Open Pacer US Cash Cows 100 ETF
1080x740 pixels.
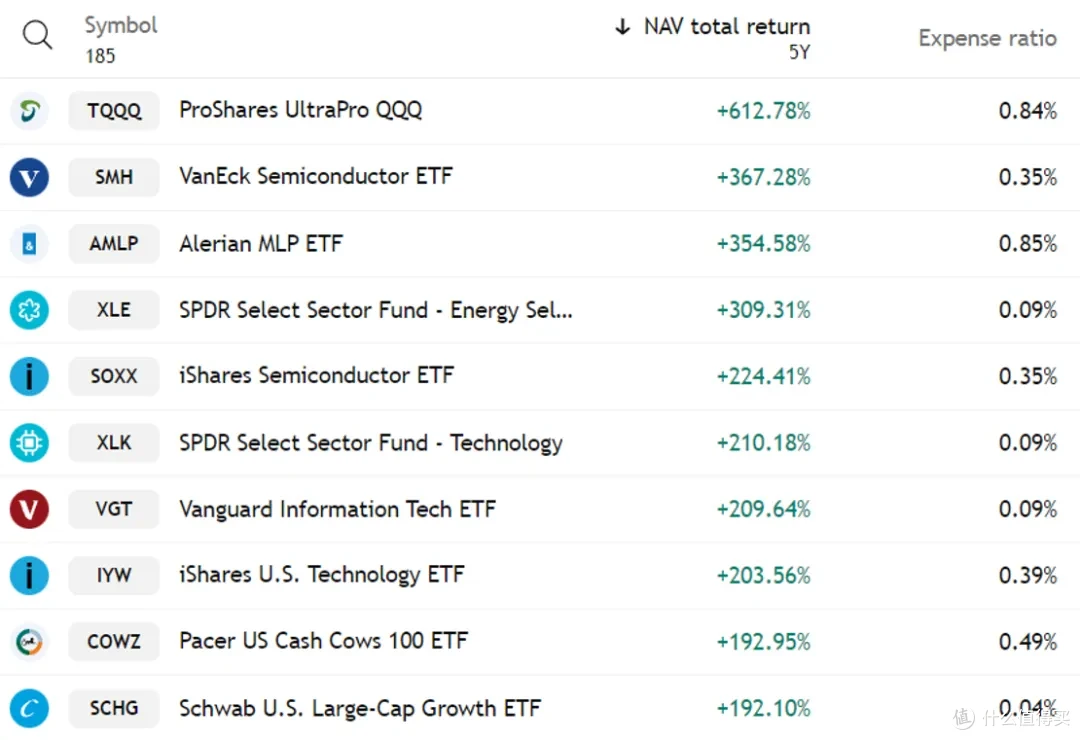coord(323,641)
